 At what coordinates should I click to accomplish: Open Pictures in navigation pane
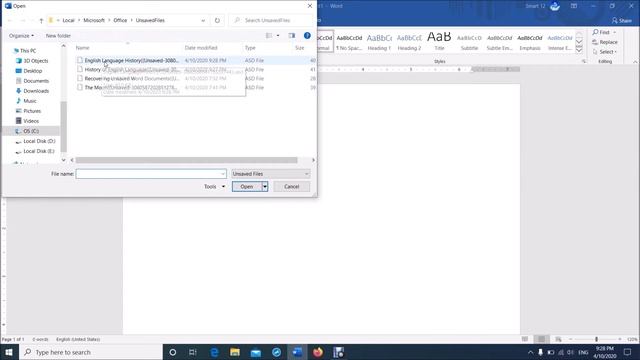tap(32, 111)
